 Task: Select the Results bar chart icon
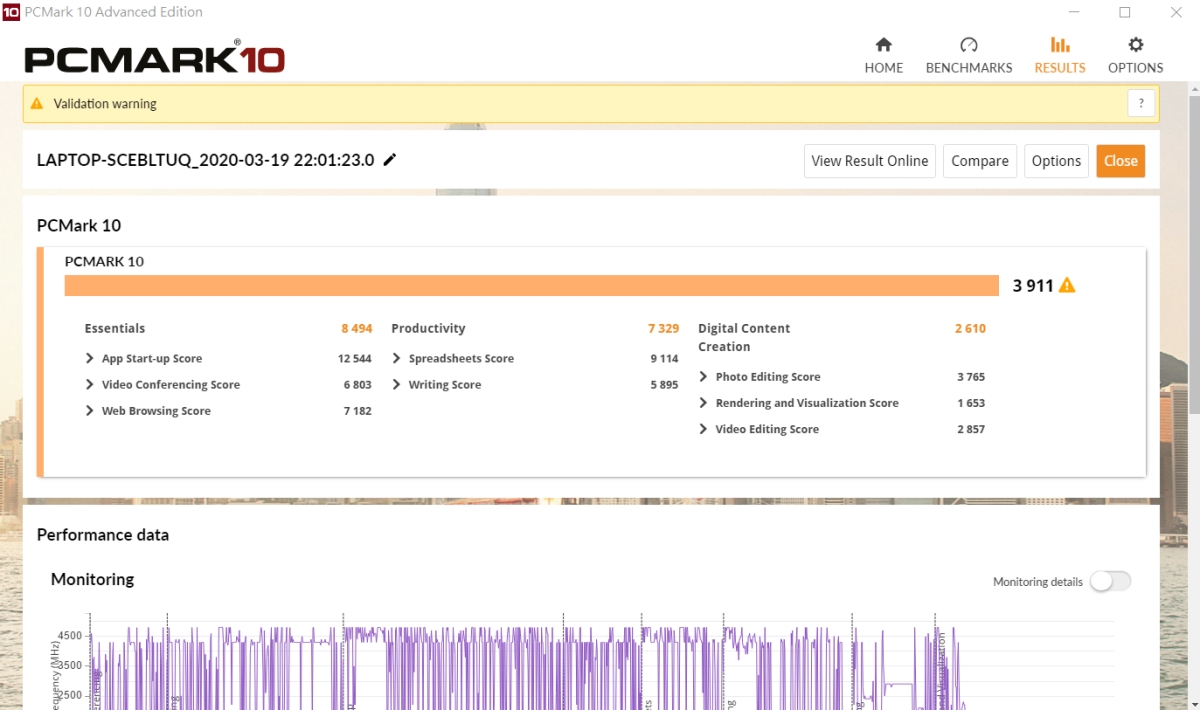[1060, 45]
